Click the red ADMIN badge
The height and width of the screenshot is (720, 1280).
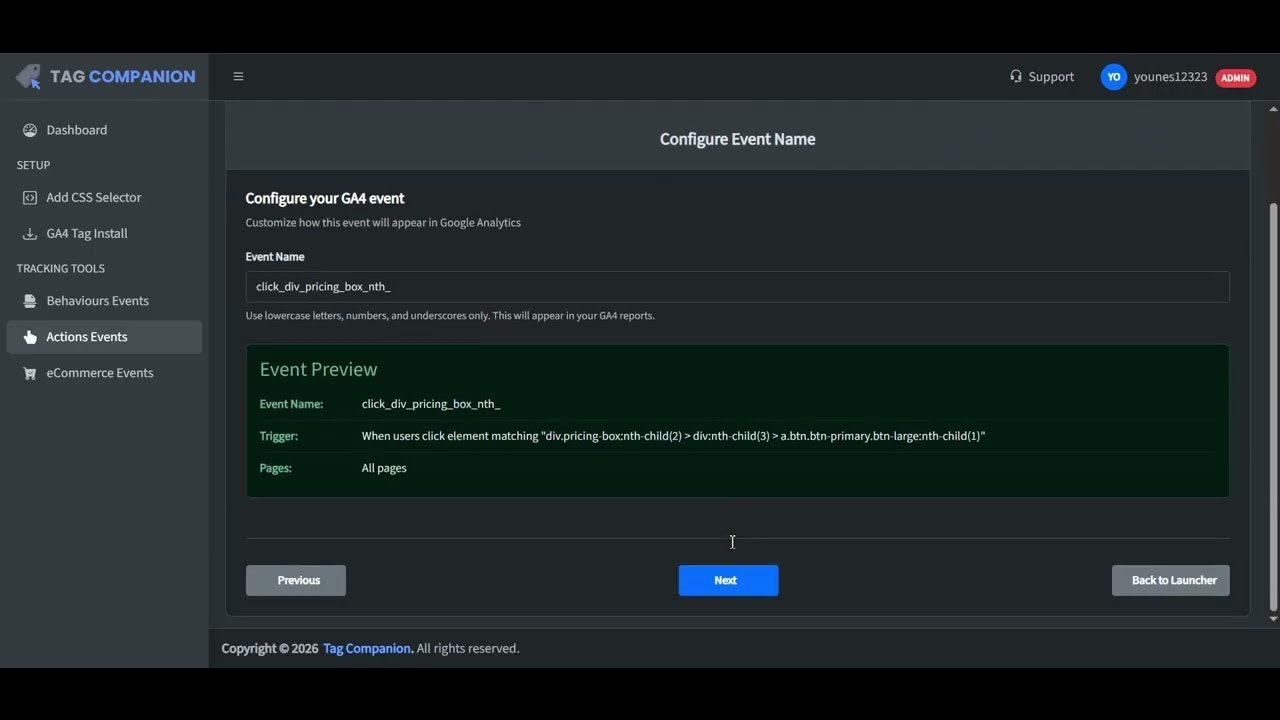coord(1236,78)
